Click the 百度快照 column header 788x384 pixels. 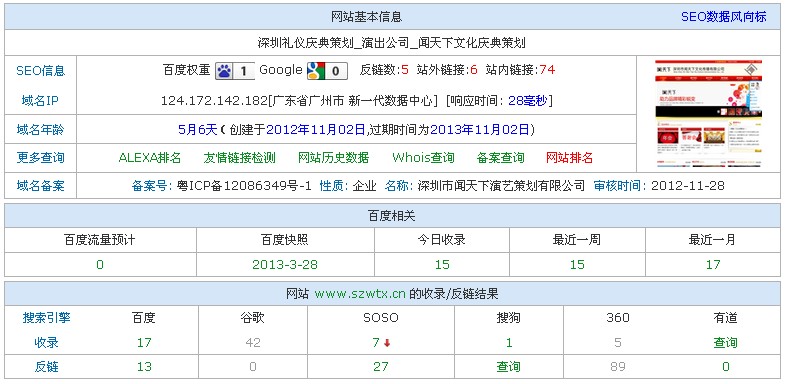[284, 240]
